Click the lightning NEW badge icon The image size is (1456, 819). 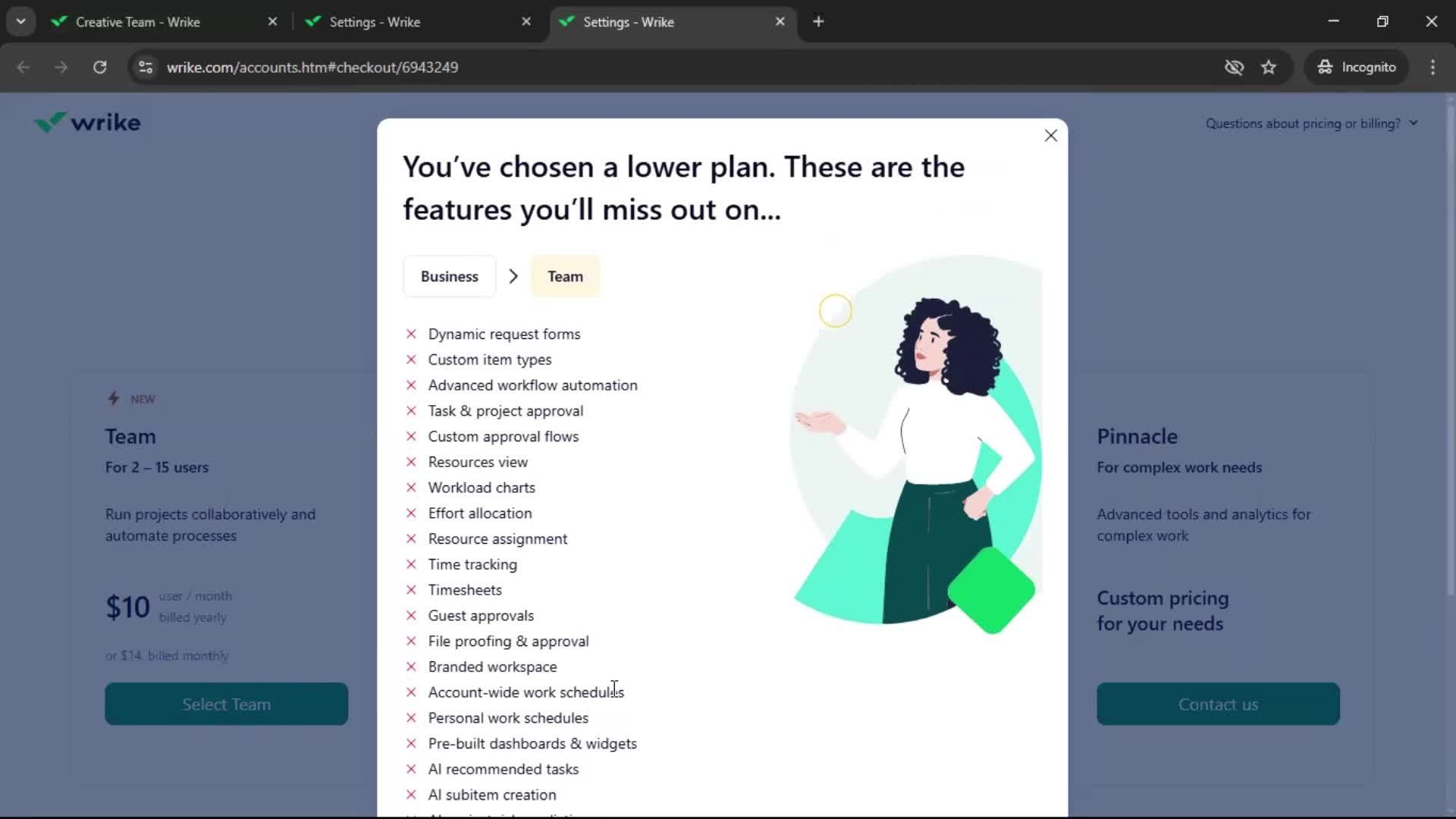pos(113,398)
